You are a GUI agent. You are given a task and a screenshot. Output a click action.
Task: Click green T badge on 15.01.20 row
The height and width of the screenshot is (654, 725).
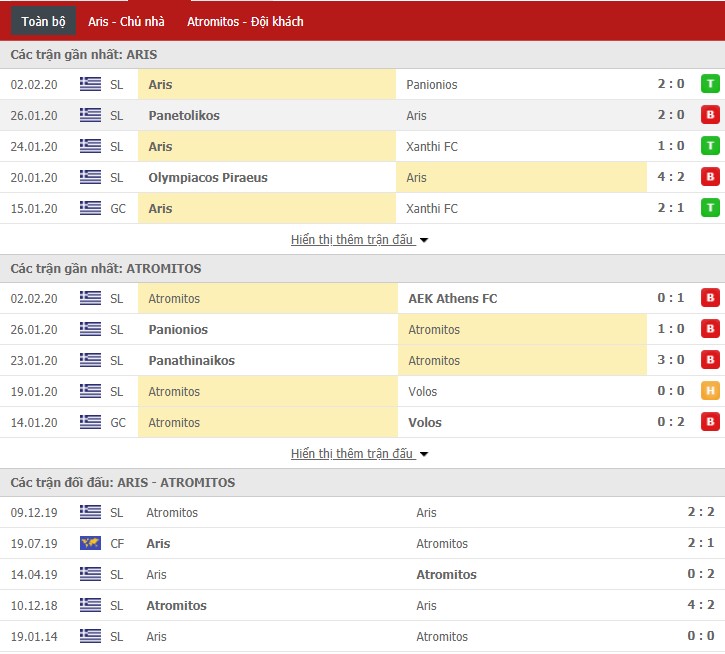(710, 208)
